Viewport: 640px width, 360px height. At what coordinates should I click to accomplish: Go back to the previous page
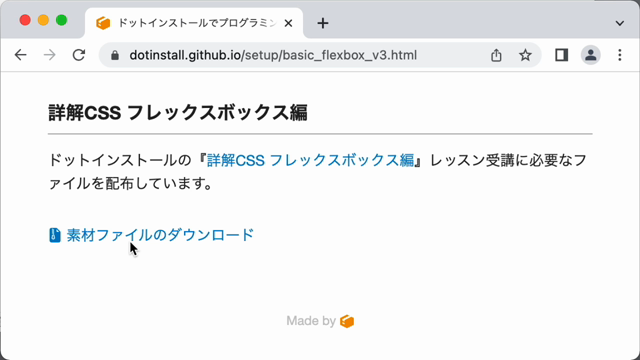tap(20, 55)
